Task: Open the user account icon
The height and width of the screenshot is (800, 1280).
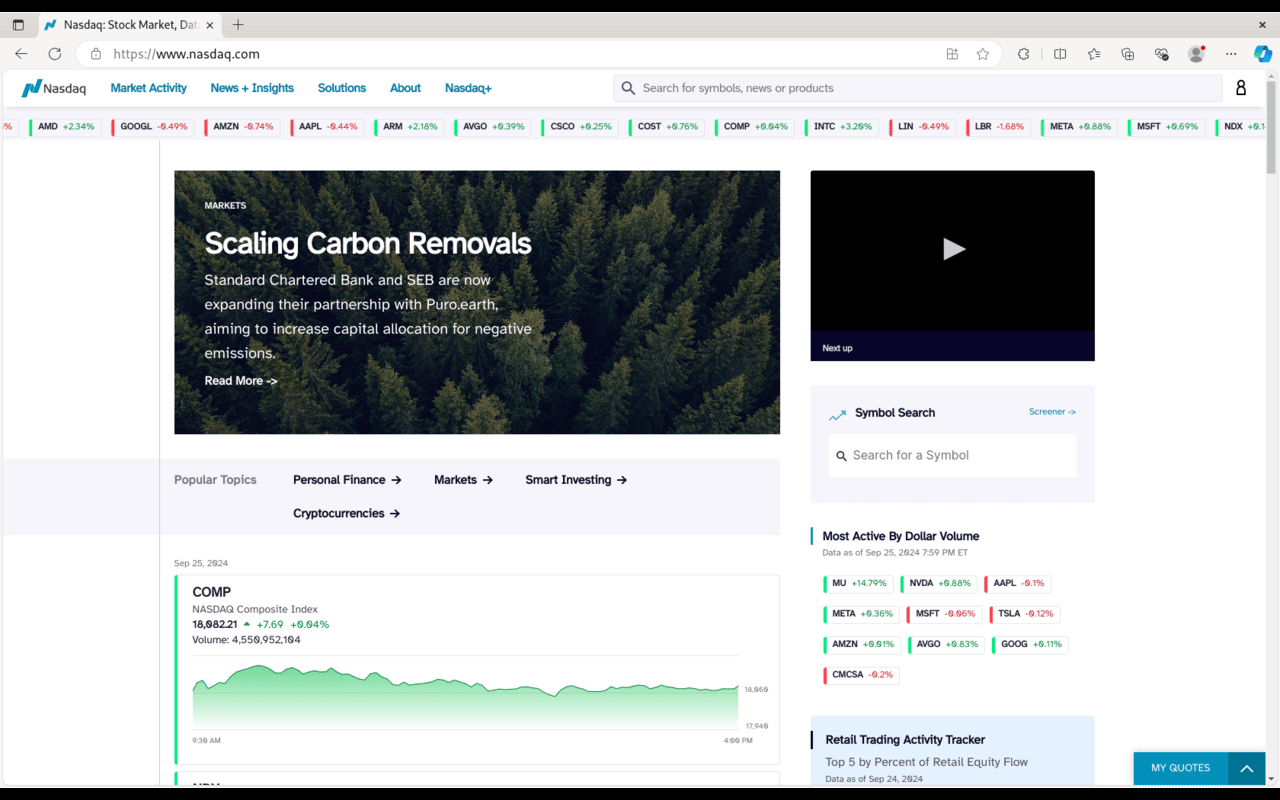Action: coord(1241,88)
